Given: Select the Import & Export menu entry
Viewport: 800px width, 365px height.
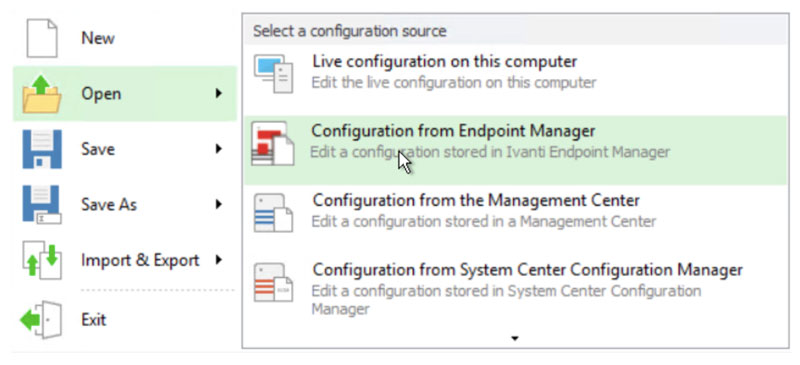Looking at the screenshot, I should point(125,260).
